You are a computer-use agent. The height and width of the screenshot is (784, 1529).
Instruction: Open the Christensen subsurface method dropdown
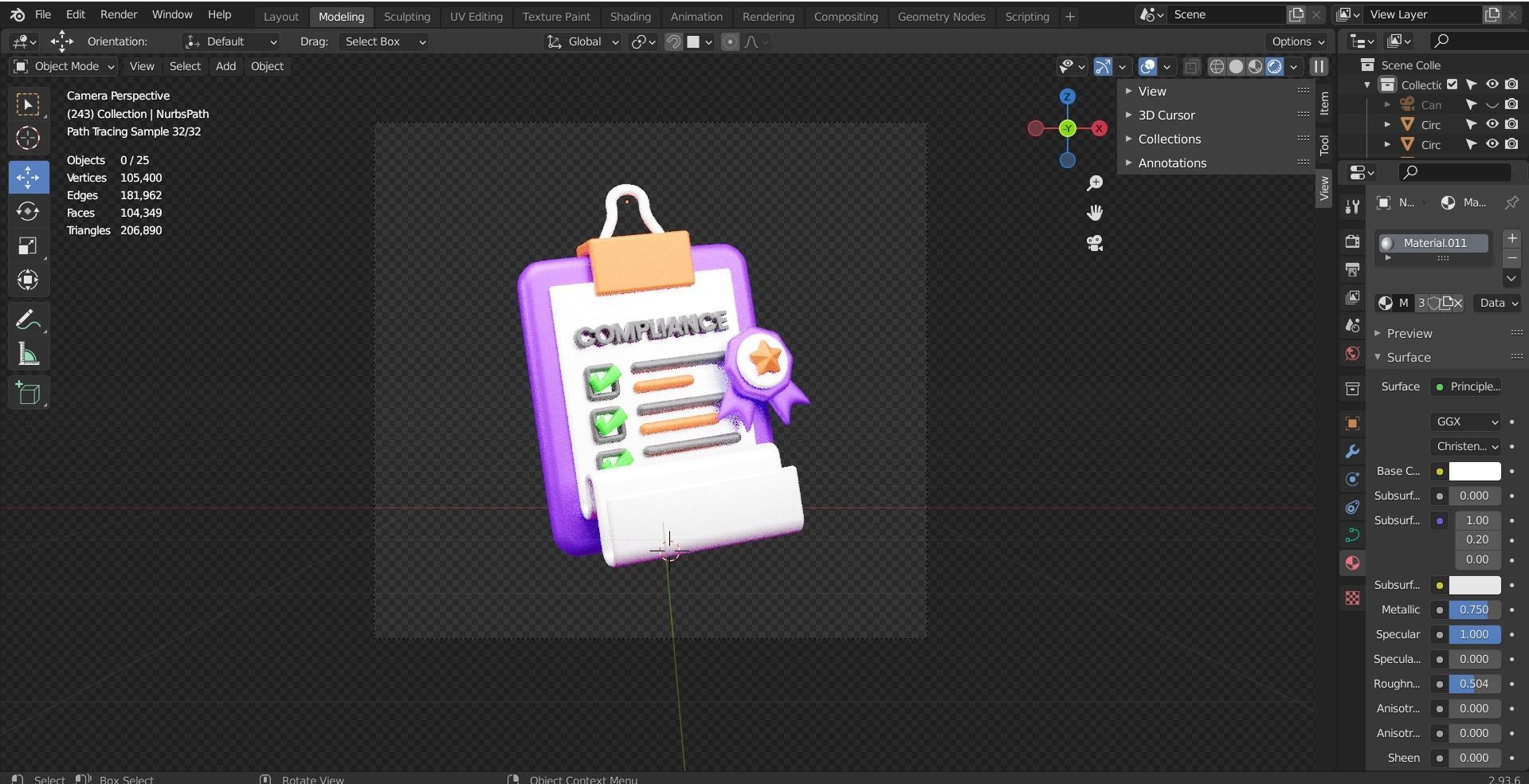(1465, 446)
